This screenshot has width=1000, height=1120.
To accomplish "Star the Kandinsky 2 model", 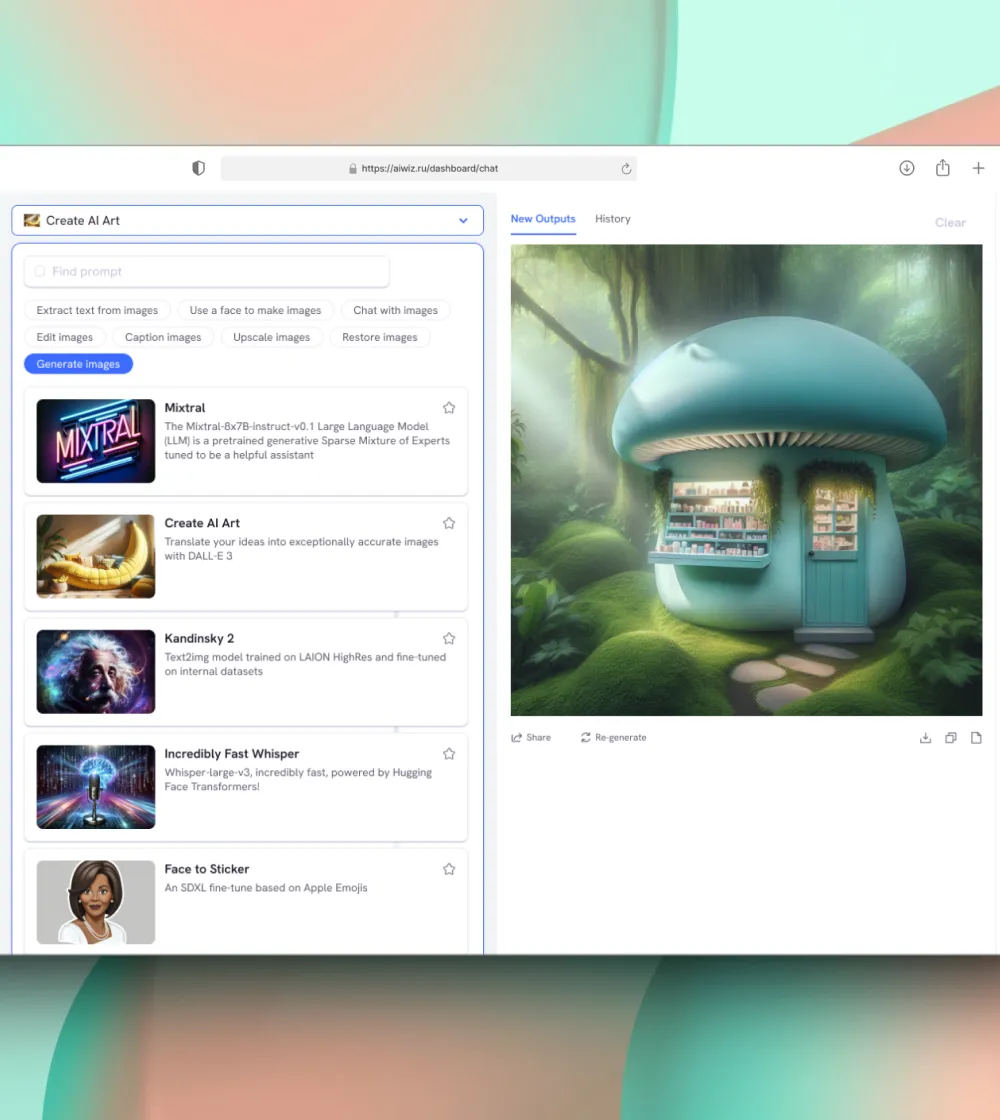I will (449, 638).
